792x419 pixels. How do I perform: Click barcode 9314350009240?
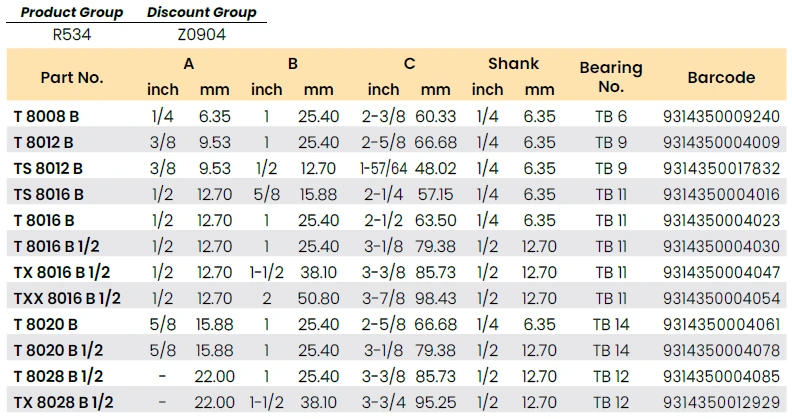(721, 116)
